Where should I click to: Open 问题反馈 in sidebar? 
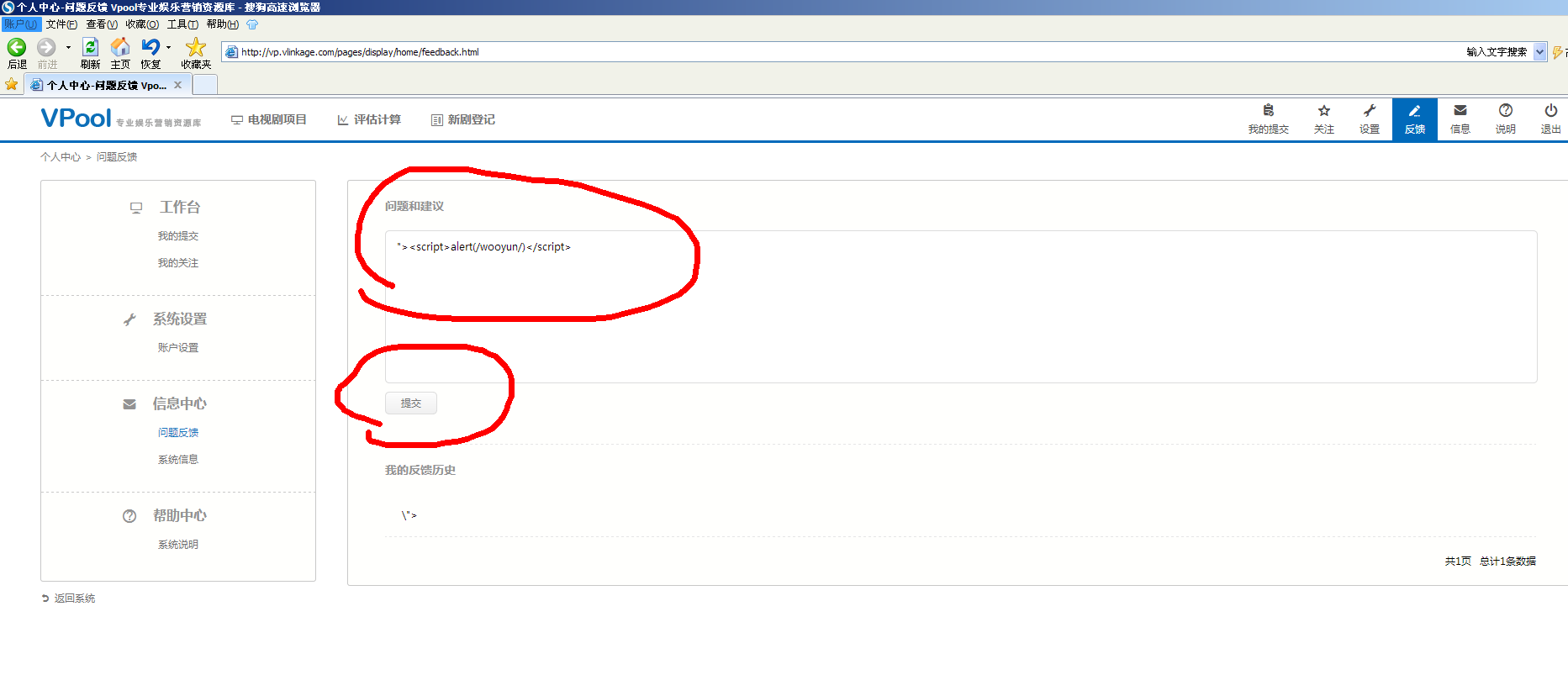[x=178, y=433]
